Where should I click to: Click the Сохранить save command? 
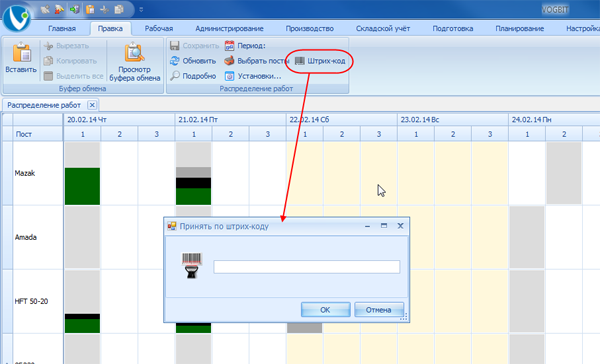coord(194,46)
